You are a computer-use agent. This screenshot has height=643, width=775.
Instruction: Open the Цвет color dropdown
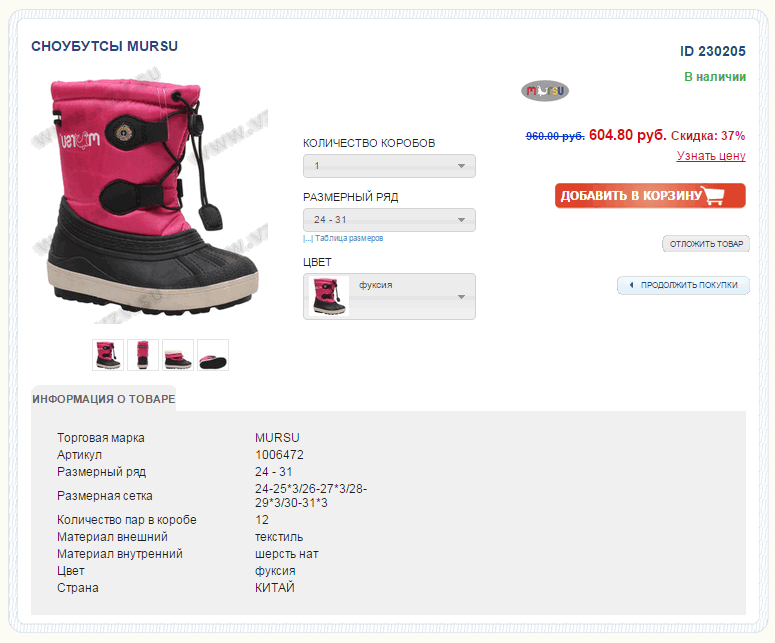coord(412,297)
